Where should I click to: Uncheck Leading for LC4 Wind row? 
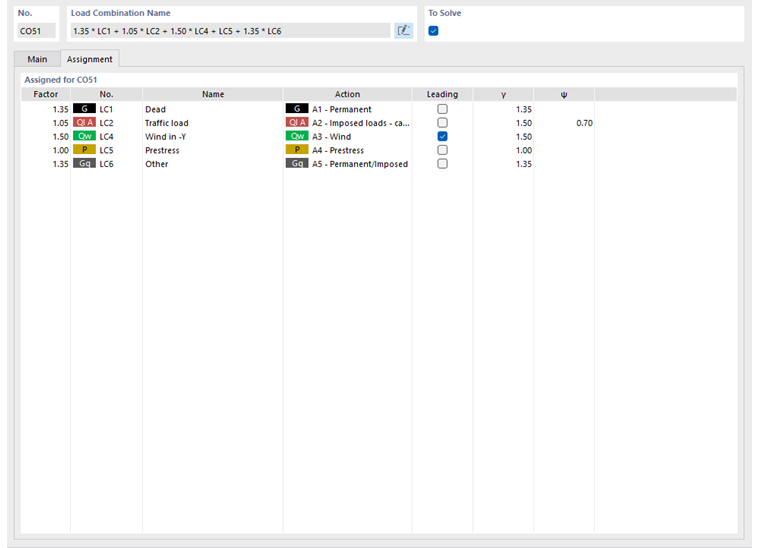pyautogui.click(x=442, y=136)
